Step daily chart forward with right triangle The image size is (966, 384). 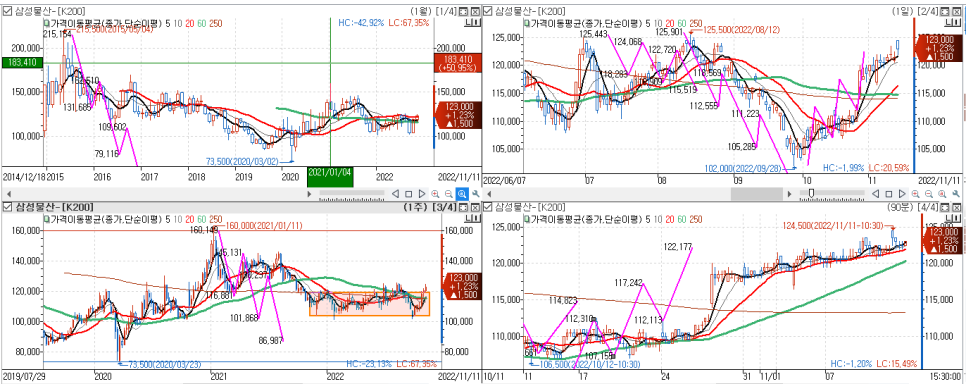[902, 194]
